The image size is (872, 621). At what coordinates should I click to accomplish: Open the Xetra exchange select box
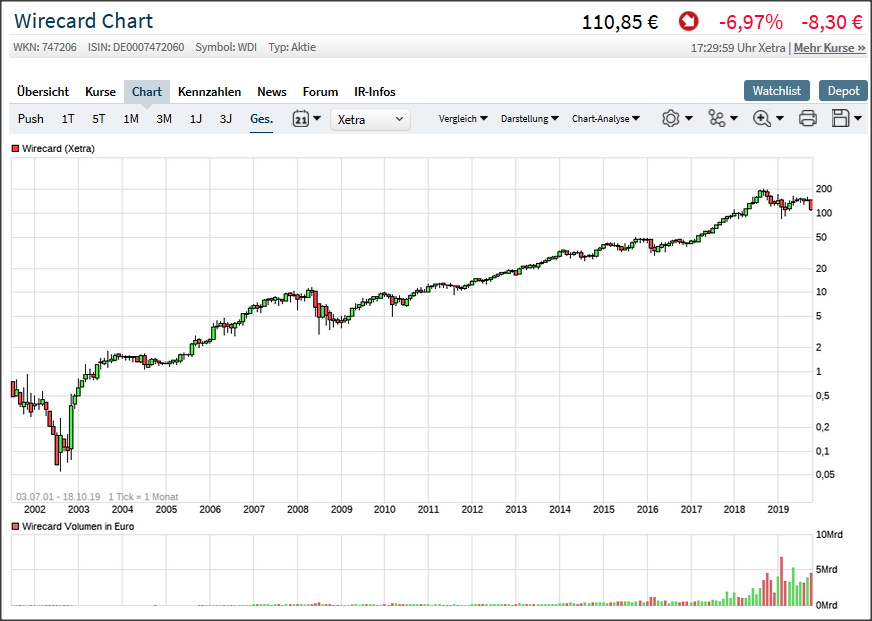coord(370,120)
